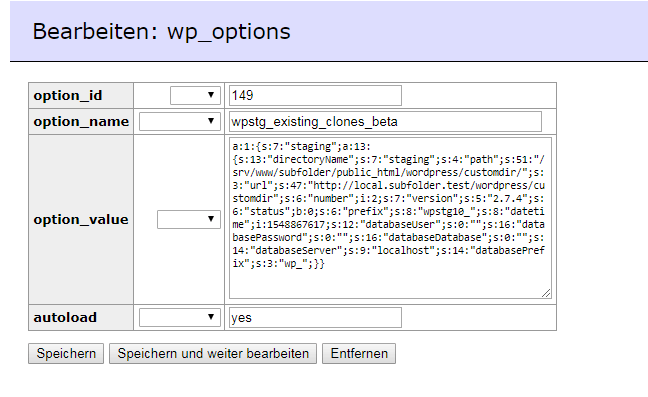Focus the wpstg_existing_clones_beta name field
This screenshot has height=397, width=648.
click(x=385, y=121)
